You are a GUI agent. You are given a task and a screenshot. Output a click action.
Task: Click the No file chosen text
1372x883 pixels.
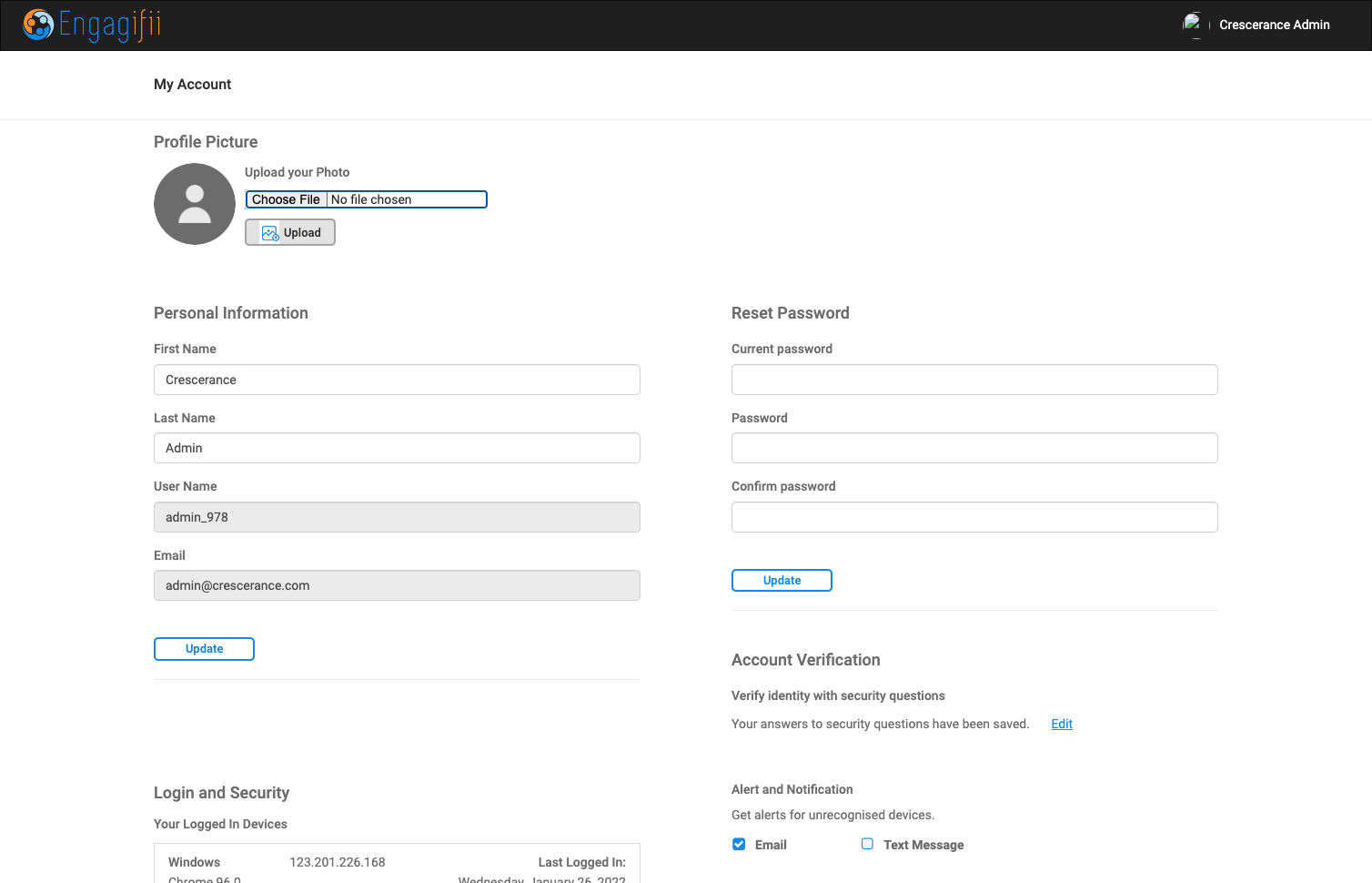(371, 199)
